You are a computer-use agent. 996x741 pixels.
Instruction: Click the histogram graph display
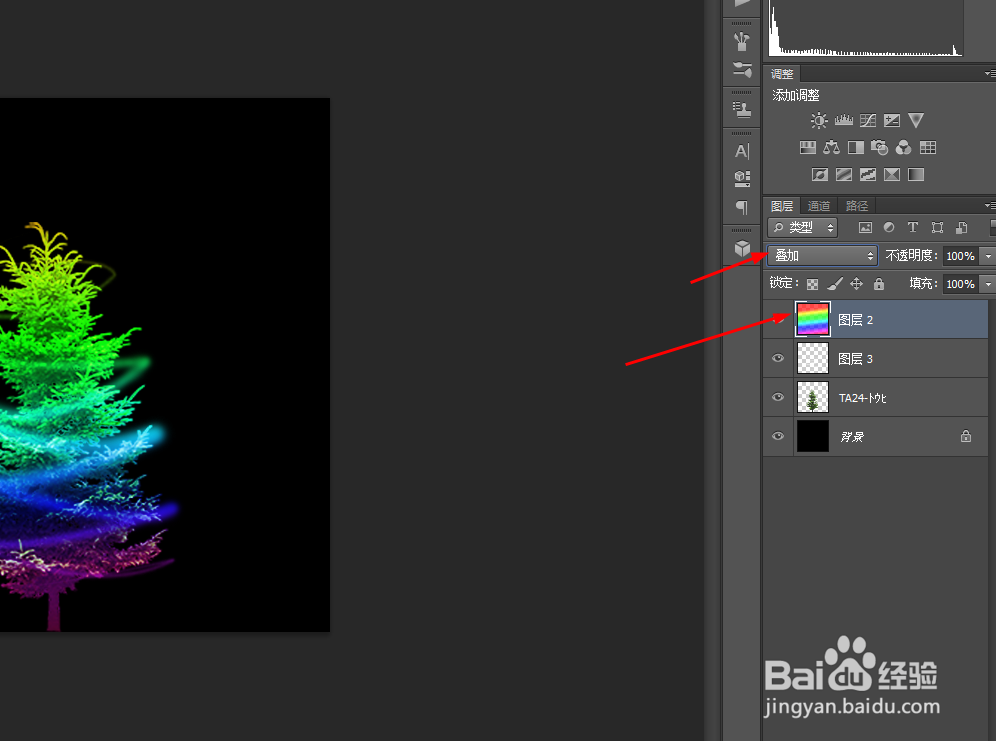(x=865, y=28)
